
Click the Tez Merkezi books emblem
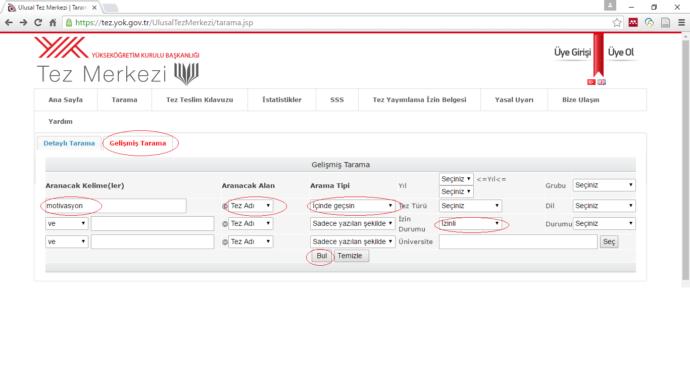[187, 73]
